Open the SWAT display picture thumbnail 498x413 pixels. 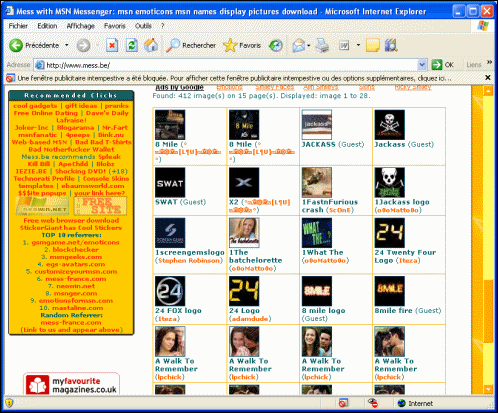(170, 182)
